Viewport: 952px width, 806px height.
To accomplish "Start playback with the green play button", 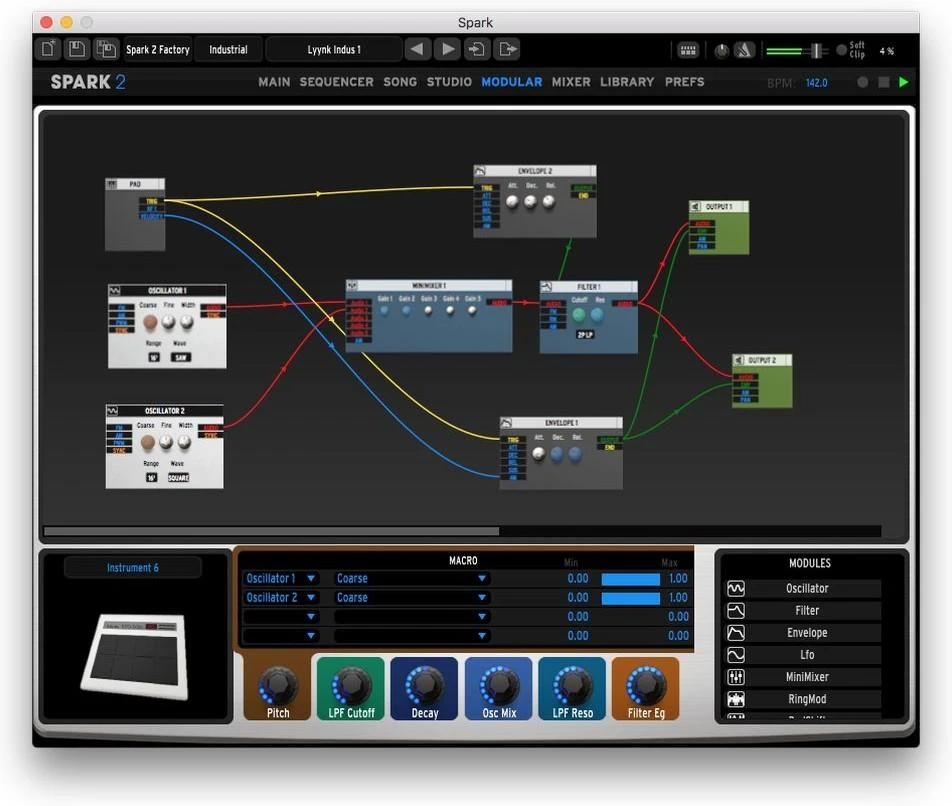I will click(x=903, y=82).
